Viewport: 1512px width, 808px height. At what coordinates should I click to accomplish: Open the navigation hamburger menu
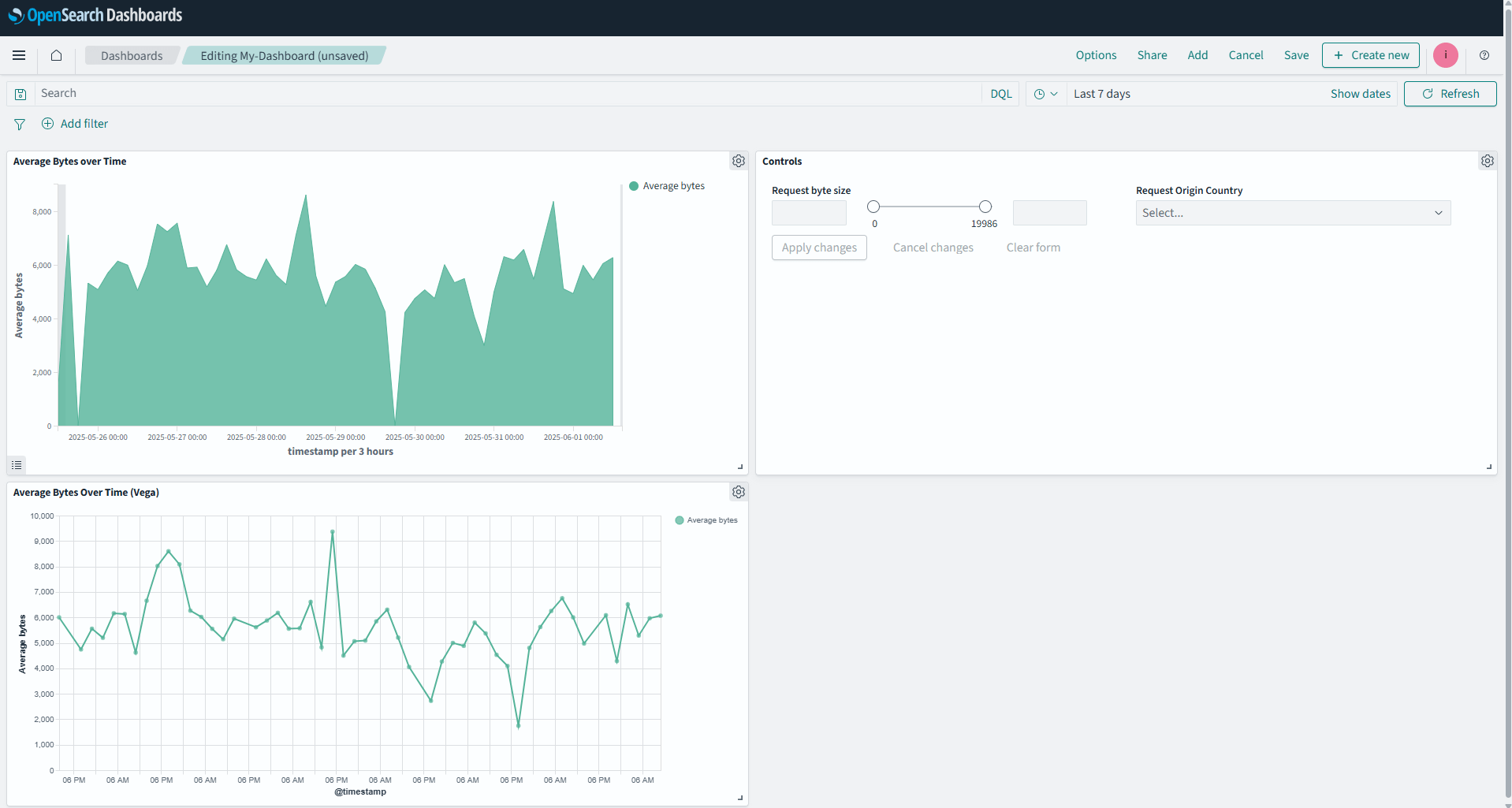[19, 55]
